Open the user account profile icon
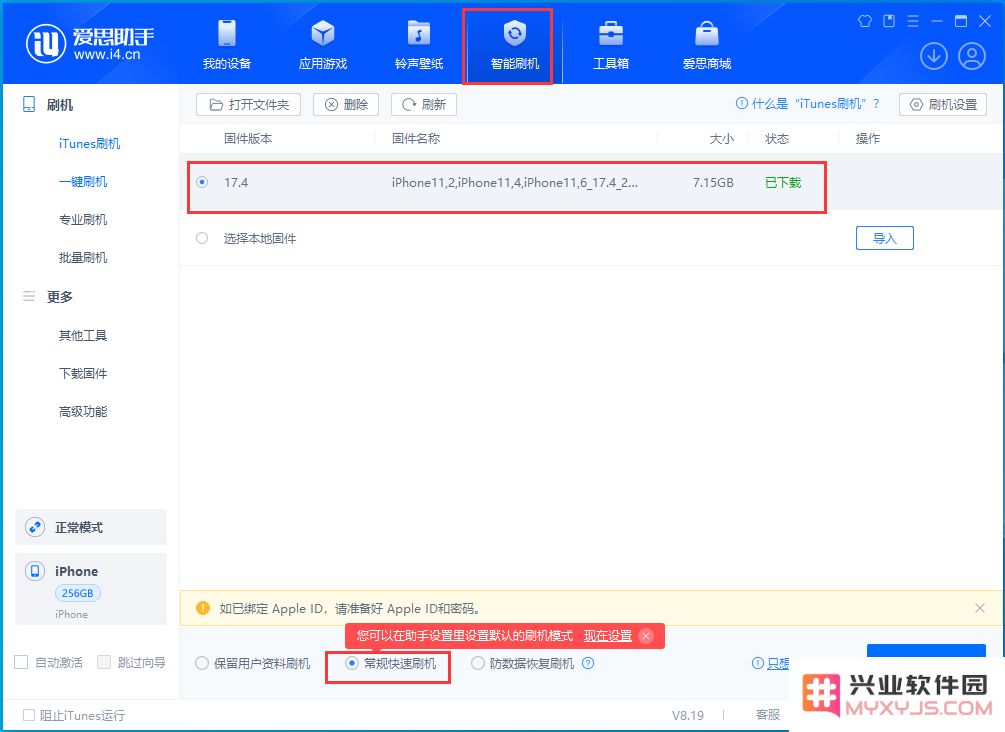The width and height of the screenshot is (1005, 732). (x=972, y=56)
